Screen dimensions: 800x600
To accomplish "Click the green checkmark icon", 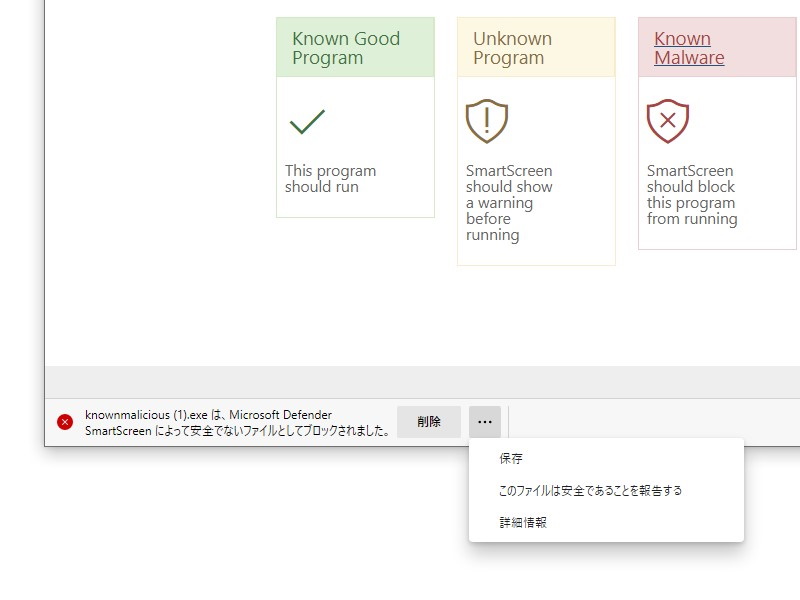I will pyautogui.click(x=308, y=122).
